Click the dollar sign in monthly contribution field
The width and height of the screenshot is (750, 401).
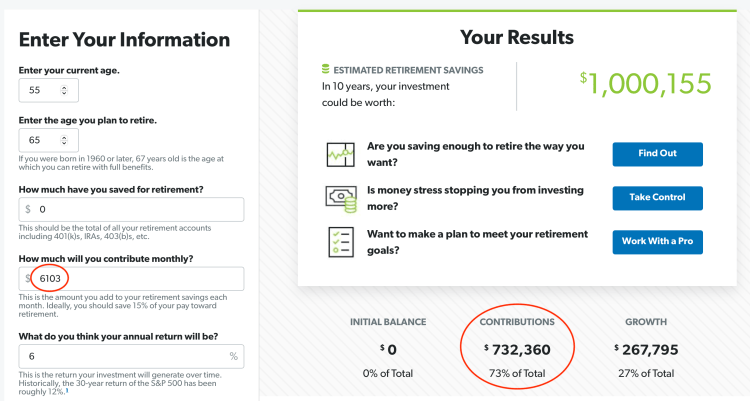(x=28, y=279)
